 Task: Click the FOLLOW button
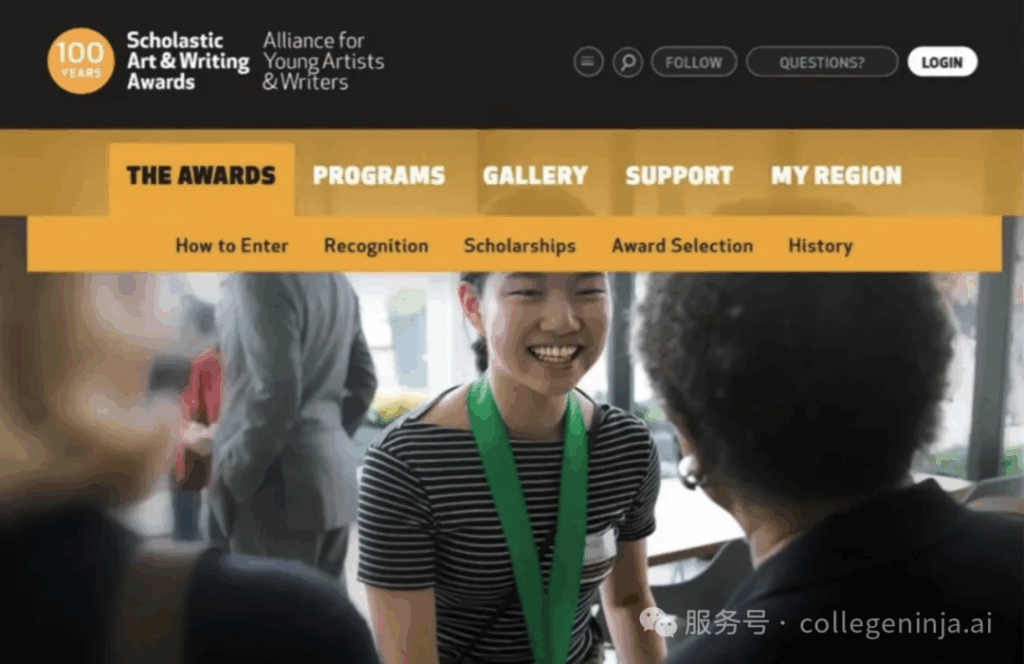pos(694,62)
